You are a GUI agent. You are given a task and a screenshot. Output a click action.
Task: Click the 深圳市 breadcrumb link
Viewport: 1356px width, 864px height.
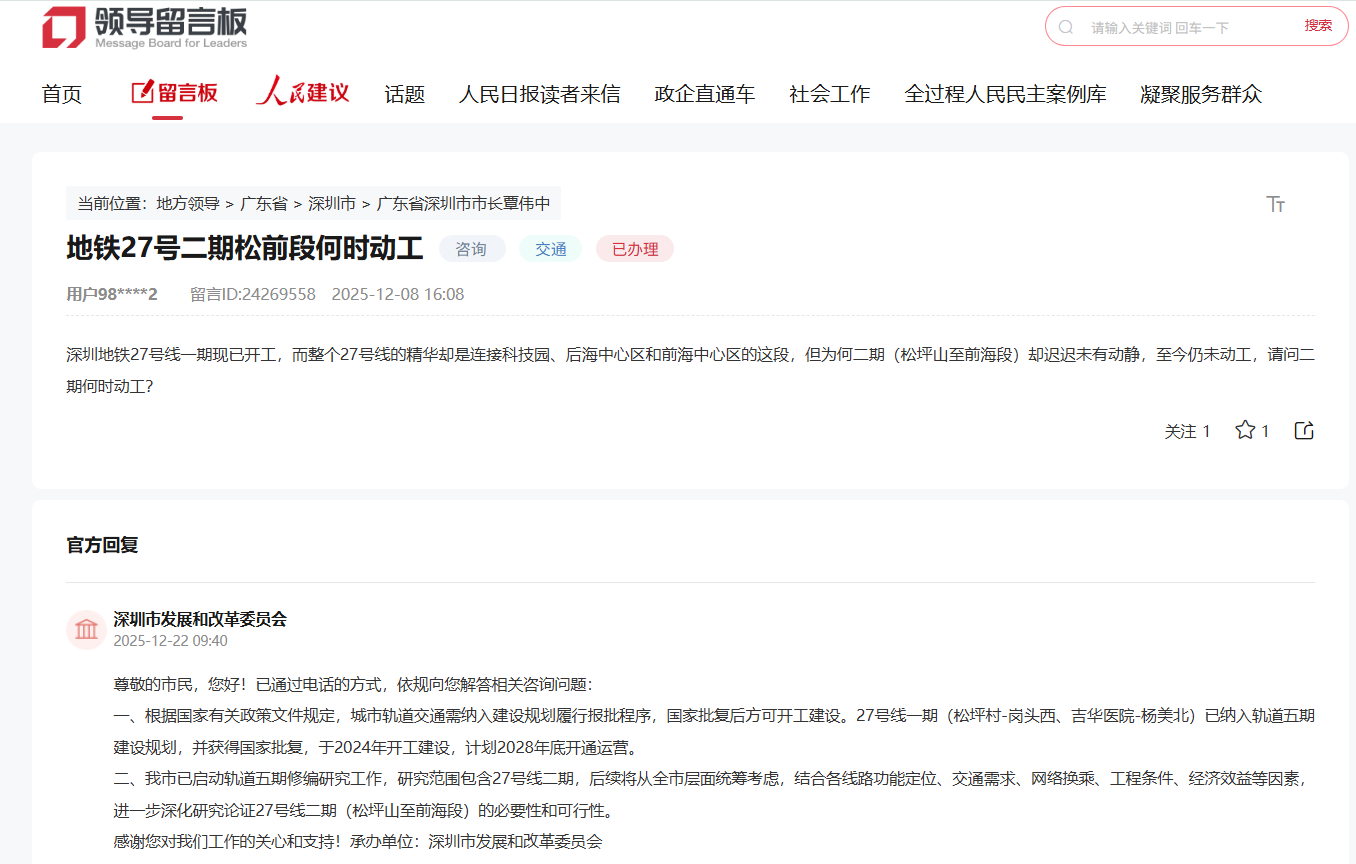coord(332,203)
